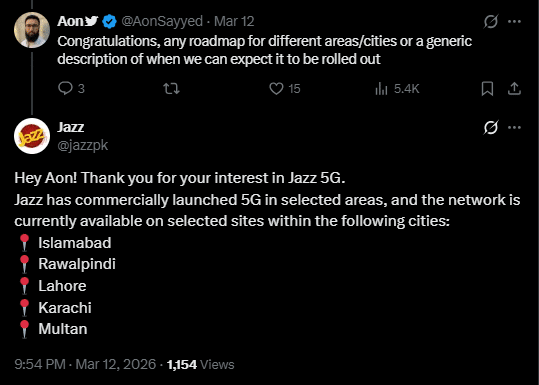Open the Mar 12 timestamp on Aon's tweet
The width and height of the screenshot is (539, 385).
point(234,22)
